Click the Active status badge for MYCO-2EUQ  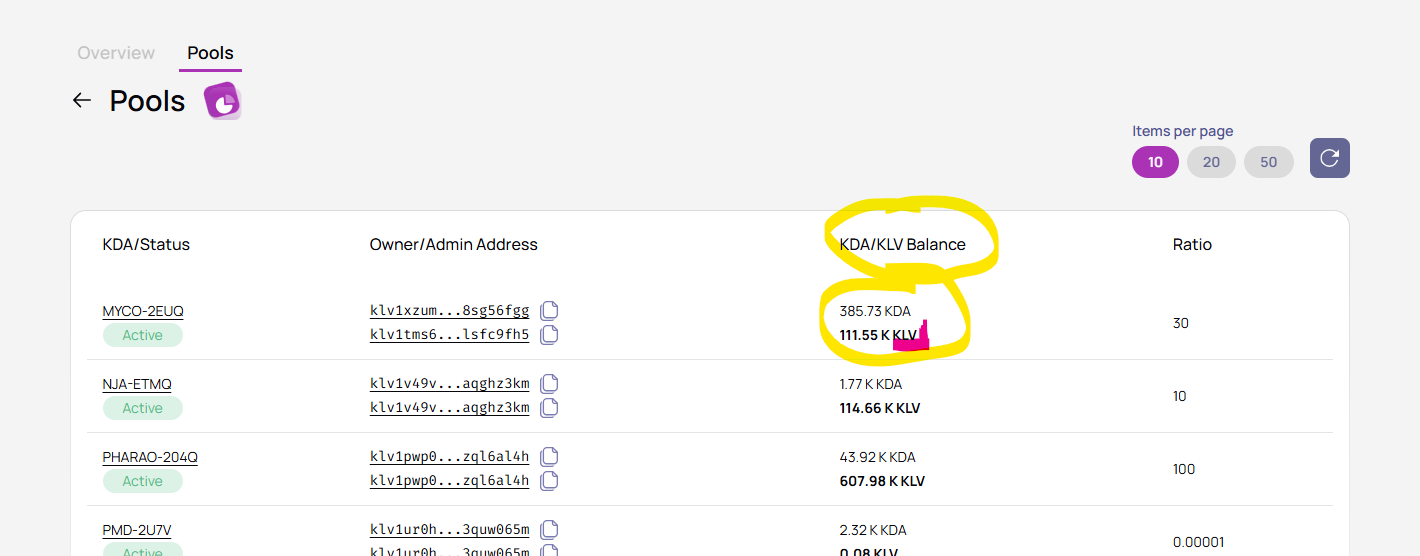142,335
